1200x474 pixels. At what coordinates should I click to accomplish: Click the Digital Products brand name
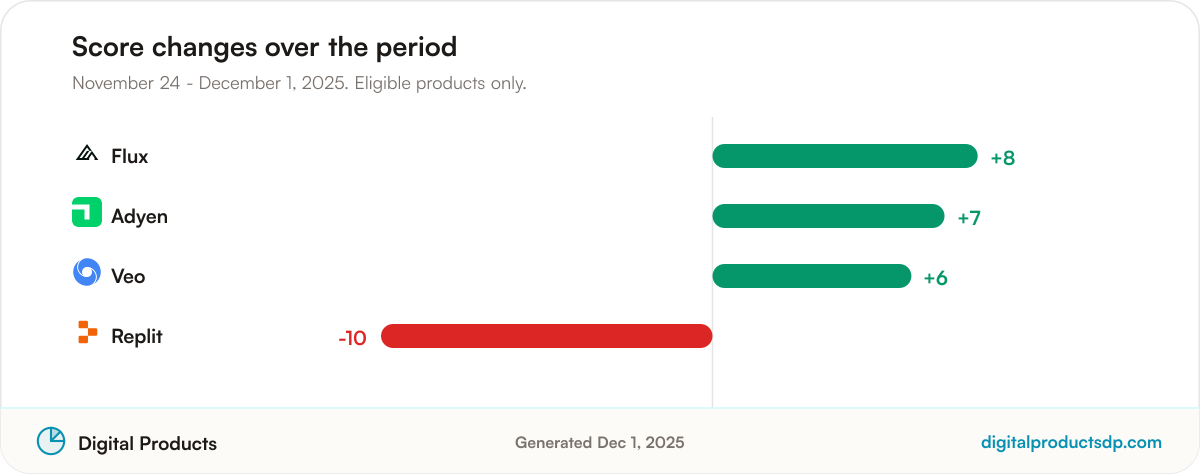pos(147,443)
